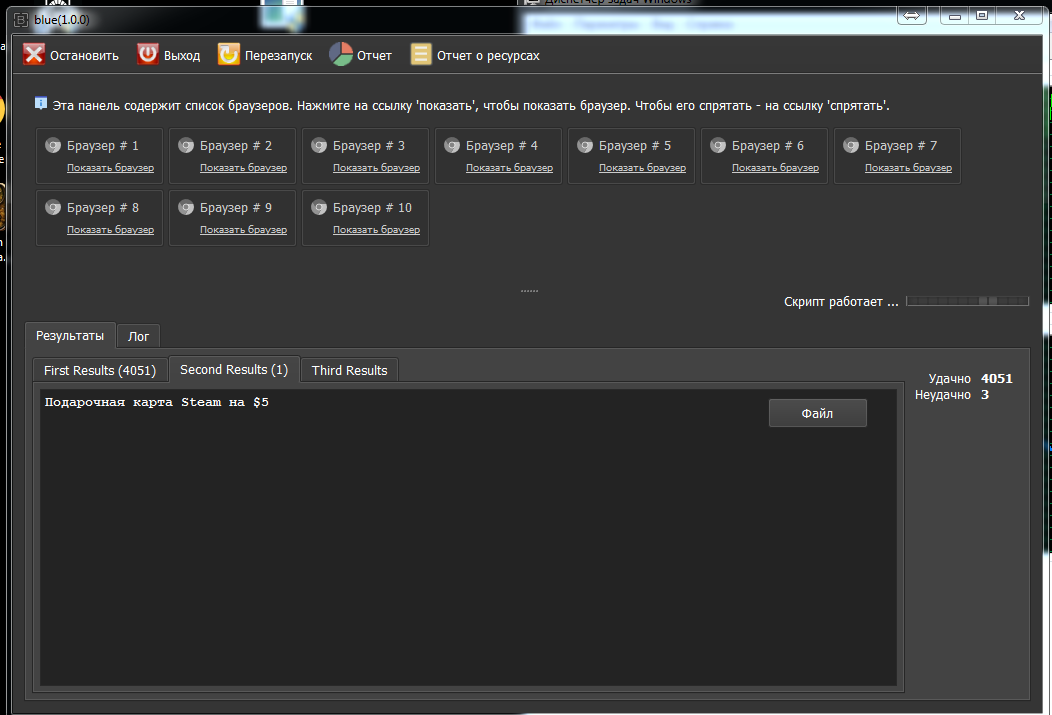Show browser via link under Браузер # 3
Image resolution: width=1052 pixels, height=715 pixels.
pyautogui.click(x=376, y=168)
